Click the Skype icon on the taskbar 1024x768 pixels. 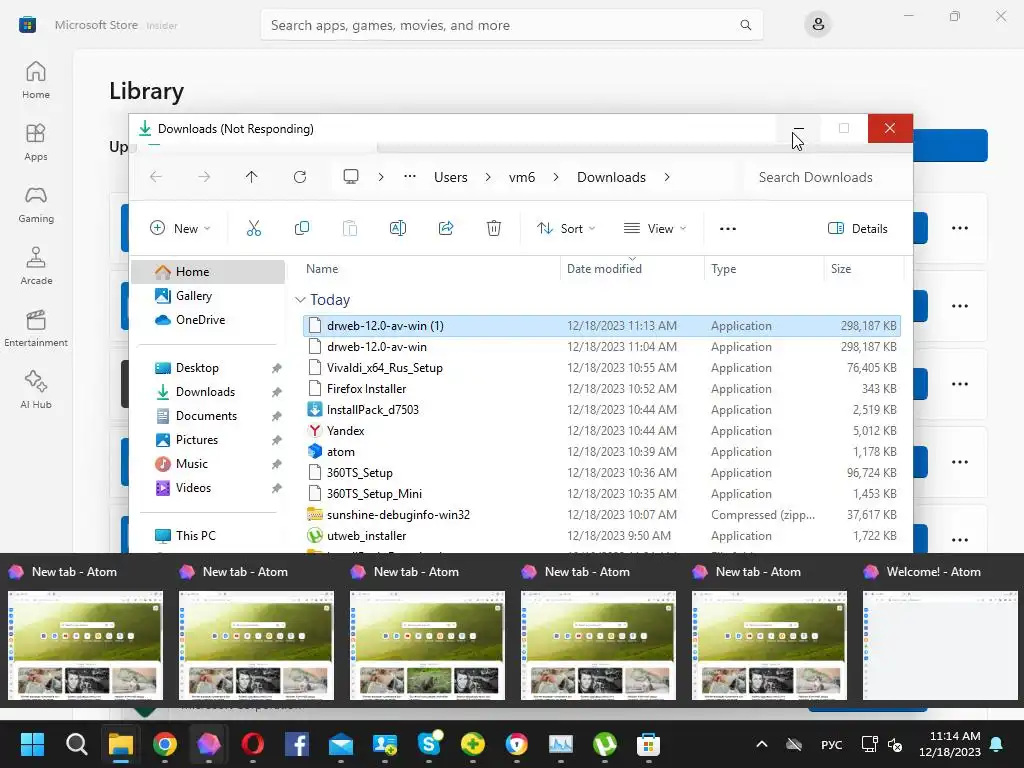429,744
